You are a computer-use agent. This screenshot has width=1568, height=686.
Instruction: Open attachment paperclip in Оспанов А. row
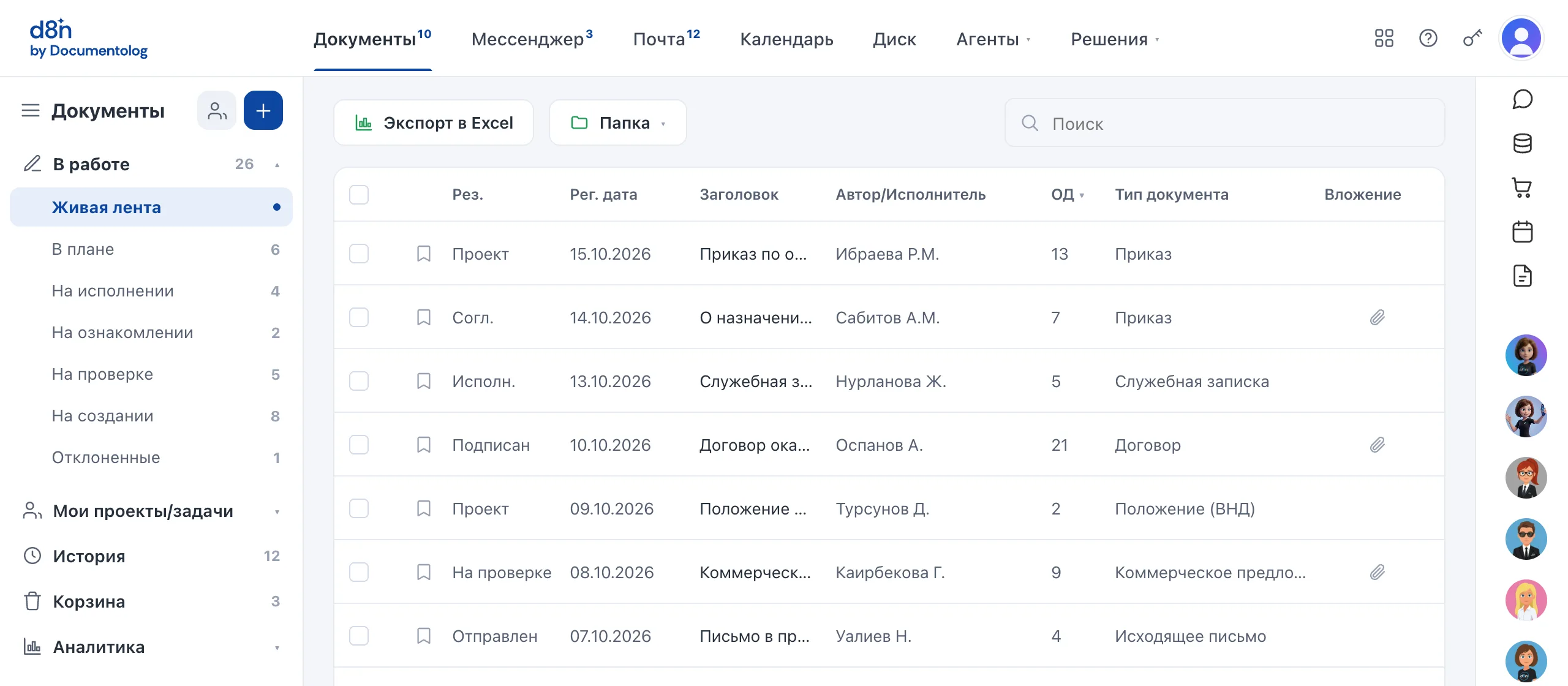point(1378,445)
